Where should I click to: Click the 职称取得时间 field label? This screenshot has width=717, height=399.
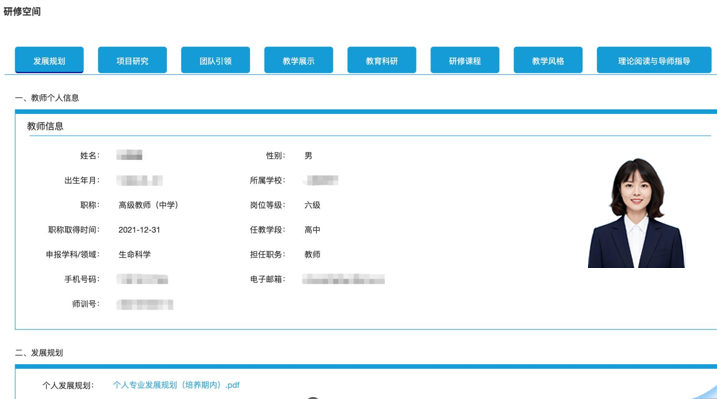(x=74, y=230)
